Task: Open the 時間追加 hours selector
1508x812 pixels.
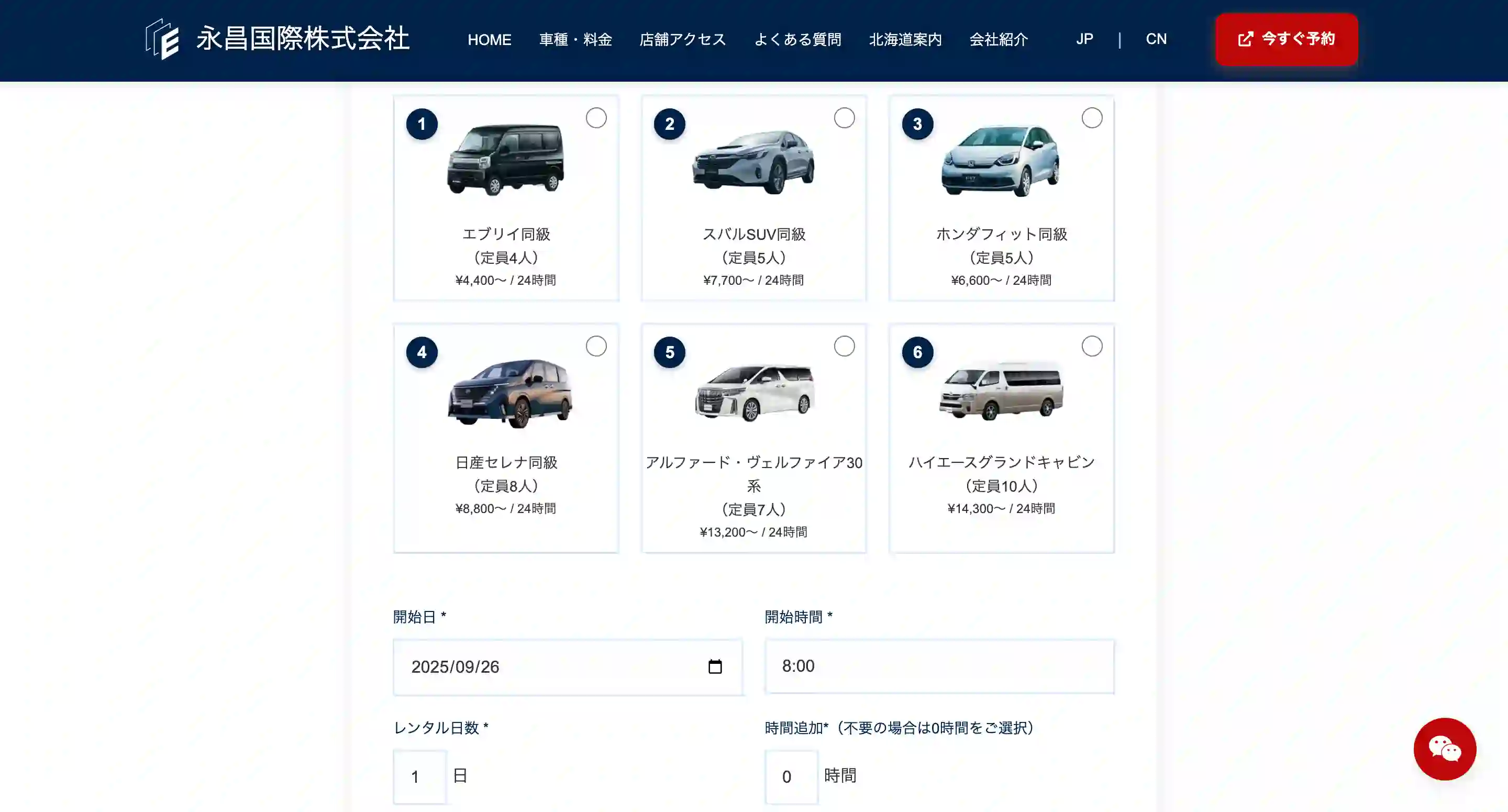Action: coord(791,777)
